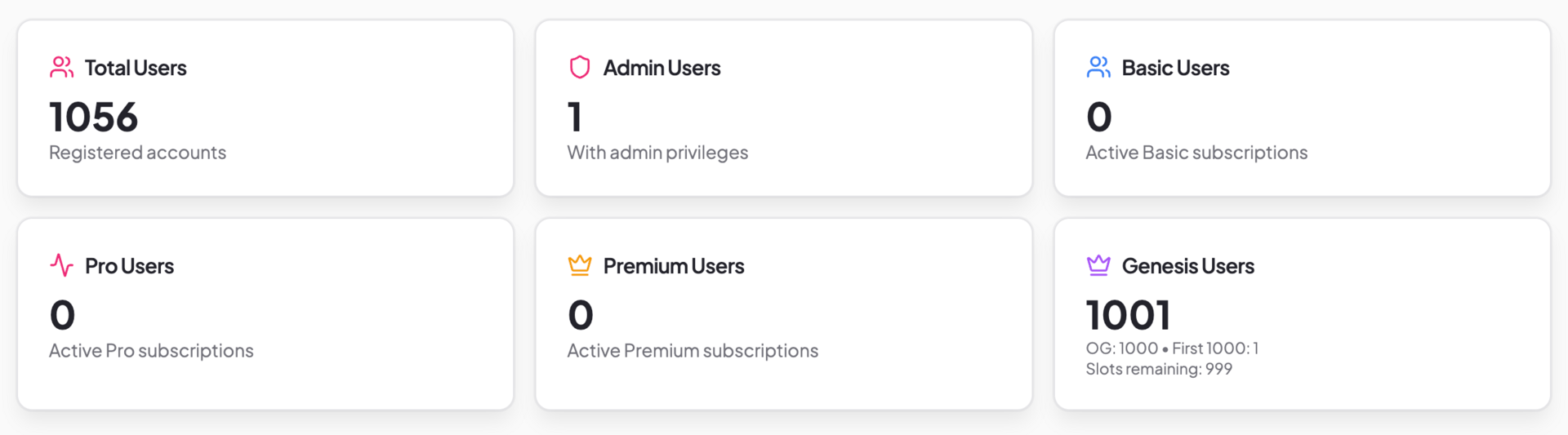The height and width of the screenshot is (435, 1568).
Task: Select the Genesis Users heading
Action: [1187, 266]
